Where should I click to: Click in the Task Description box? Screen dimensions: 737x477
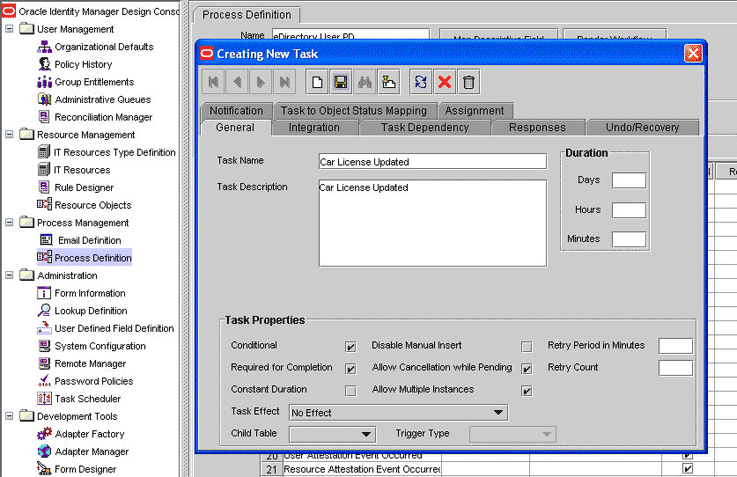[433, 223]
